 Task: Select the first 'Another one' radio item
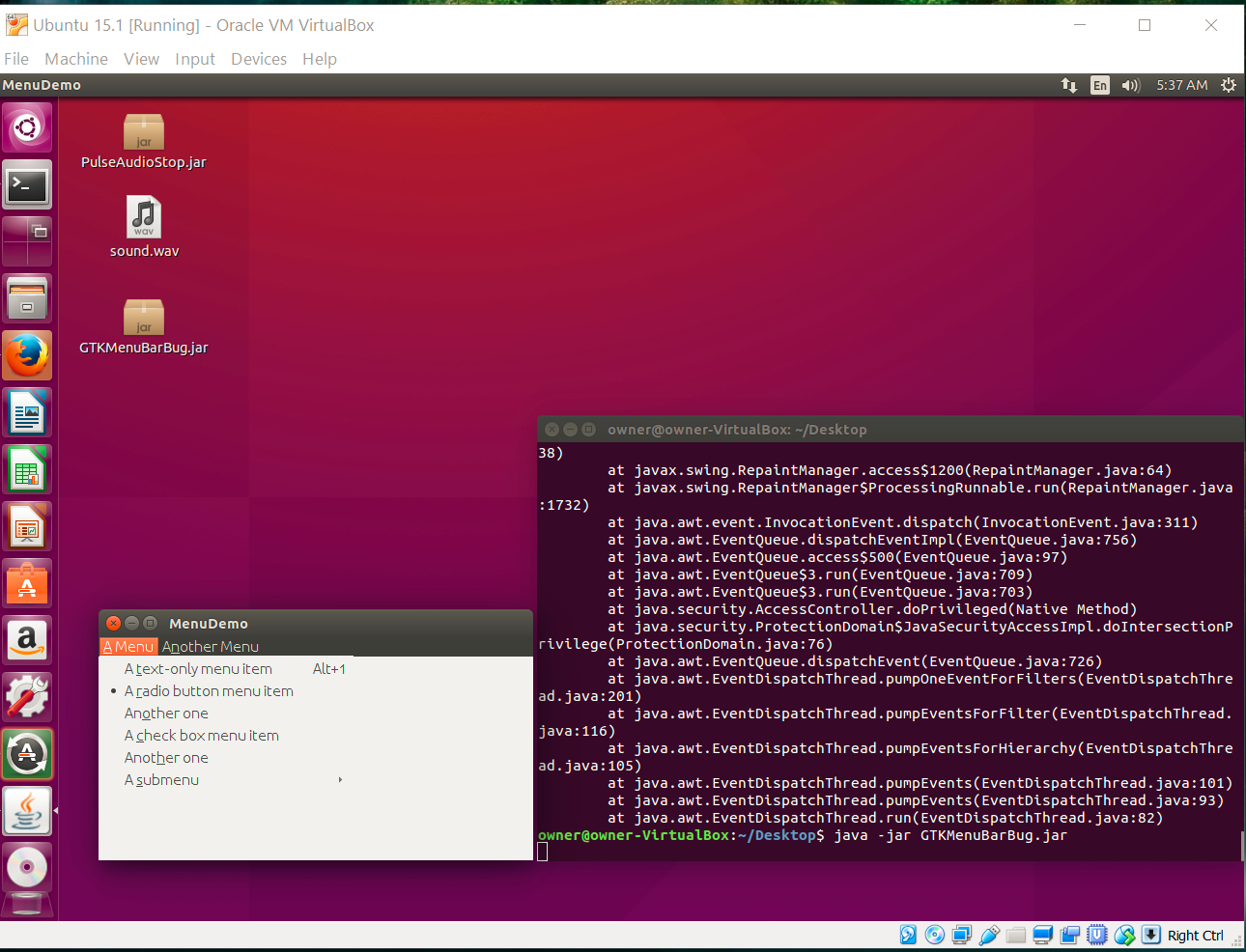click(x=166, y=714)
